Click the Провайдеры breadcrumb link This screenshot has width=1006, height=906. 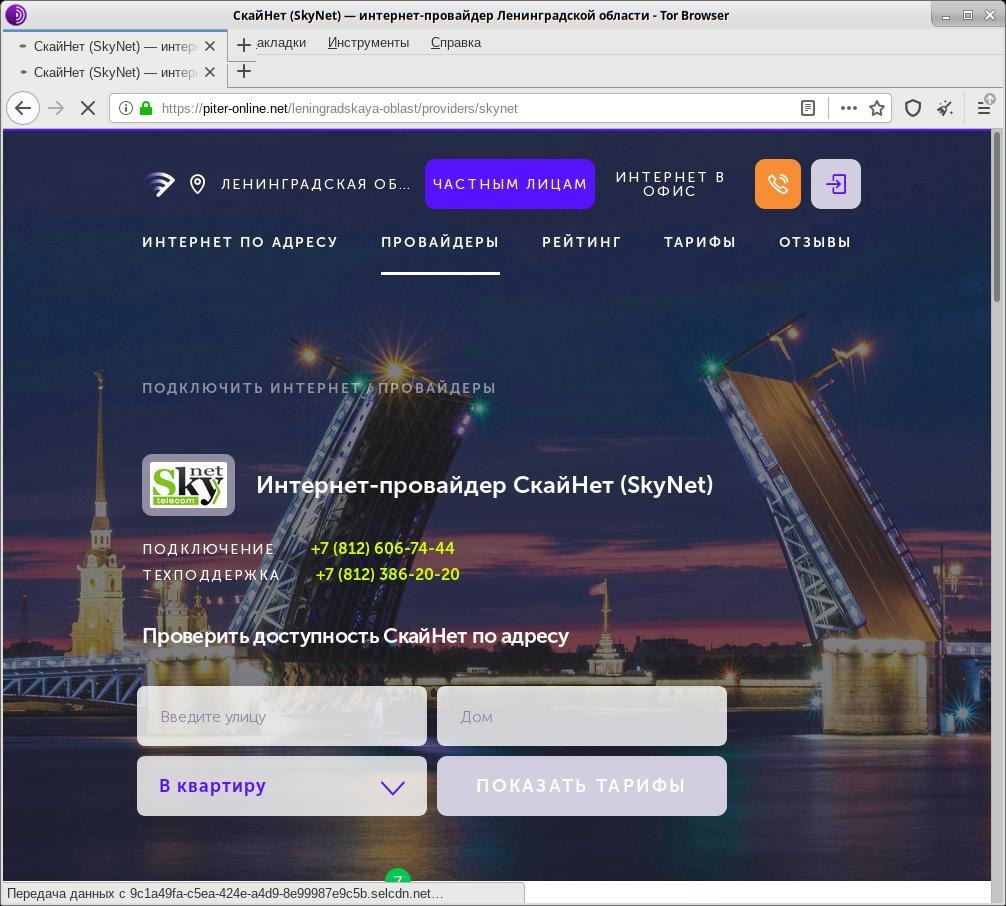tap(436, 388)
